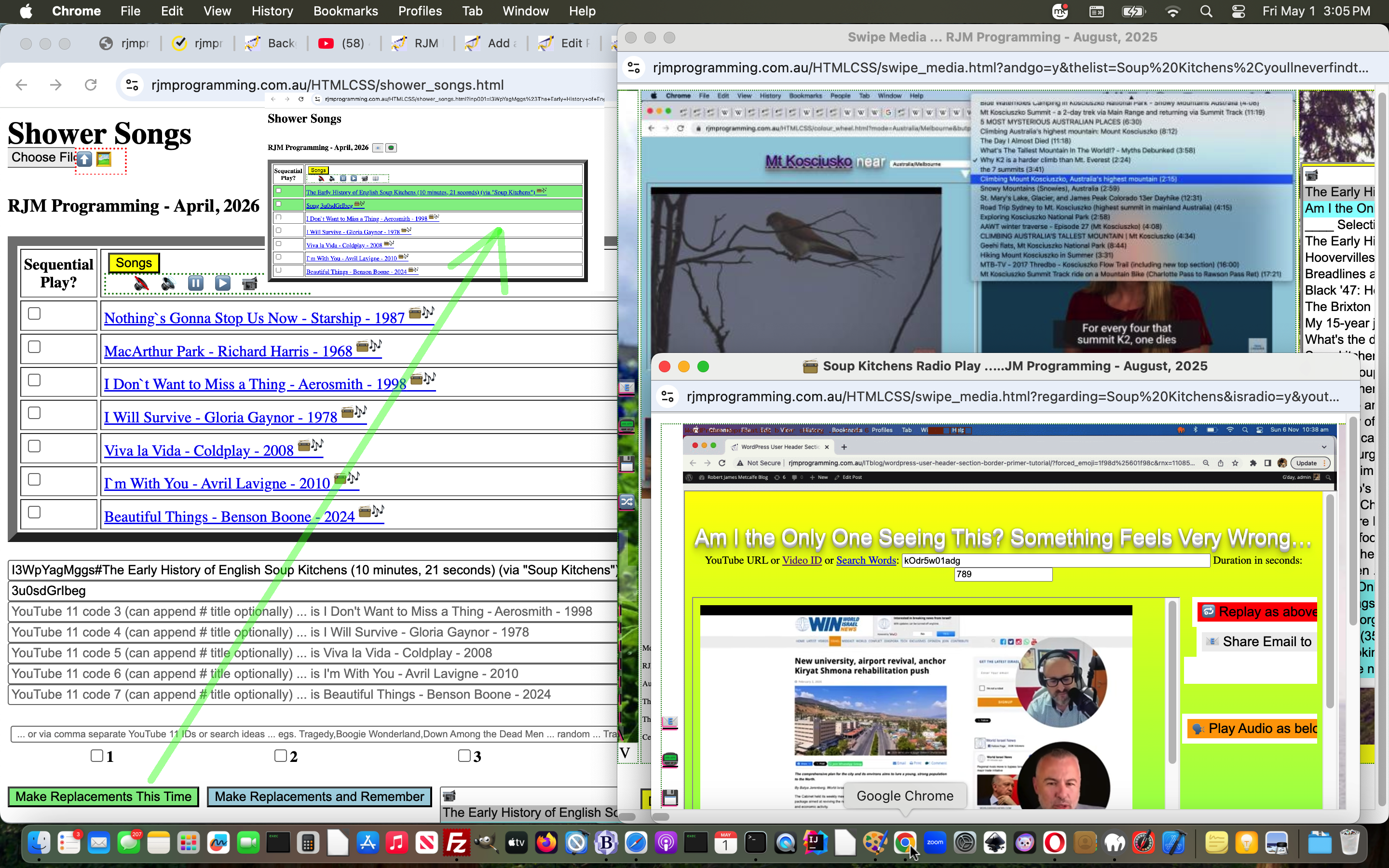Click the red crossed-out speaker mute icon
The width and height of the screenshot is (1389, 868).
[x=141, y=284]
